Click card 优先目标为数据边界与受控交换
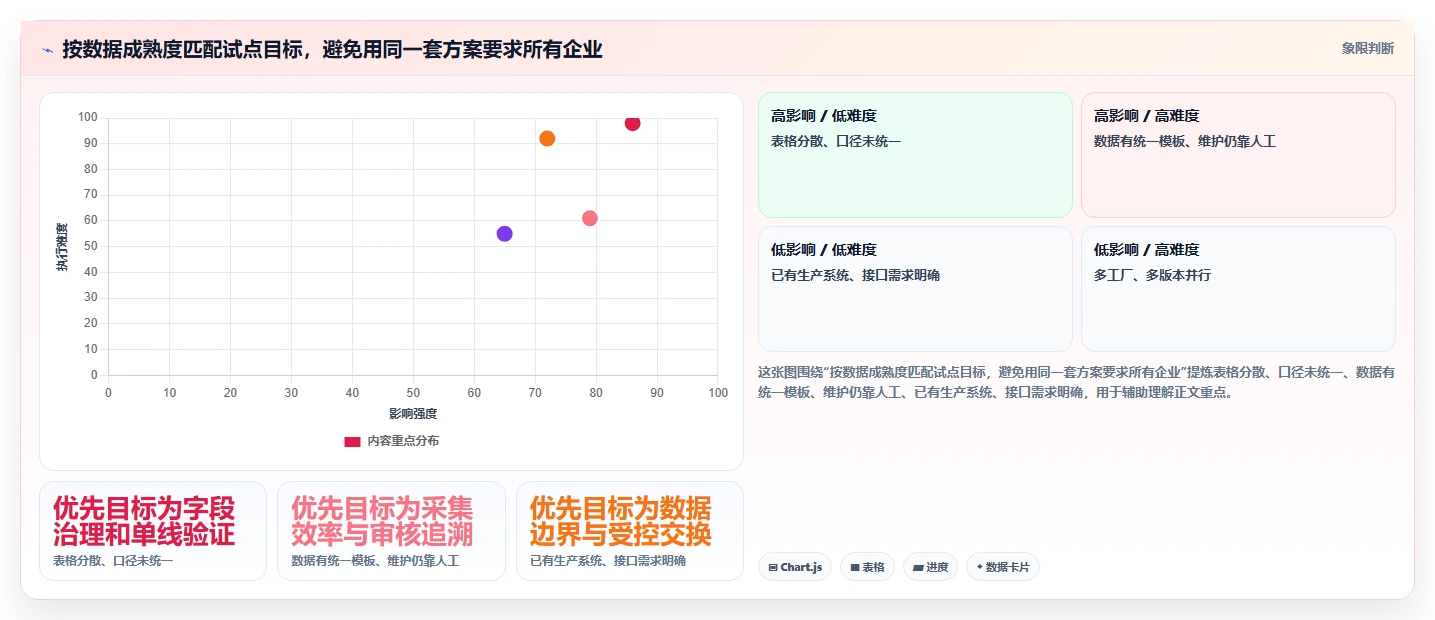Viewport: 1435px width, 620px height. 630,531
